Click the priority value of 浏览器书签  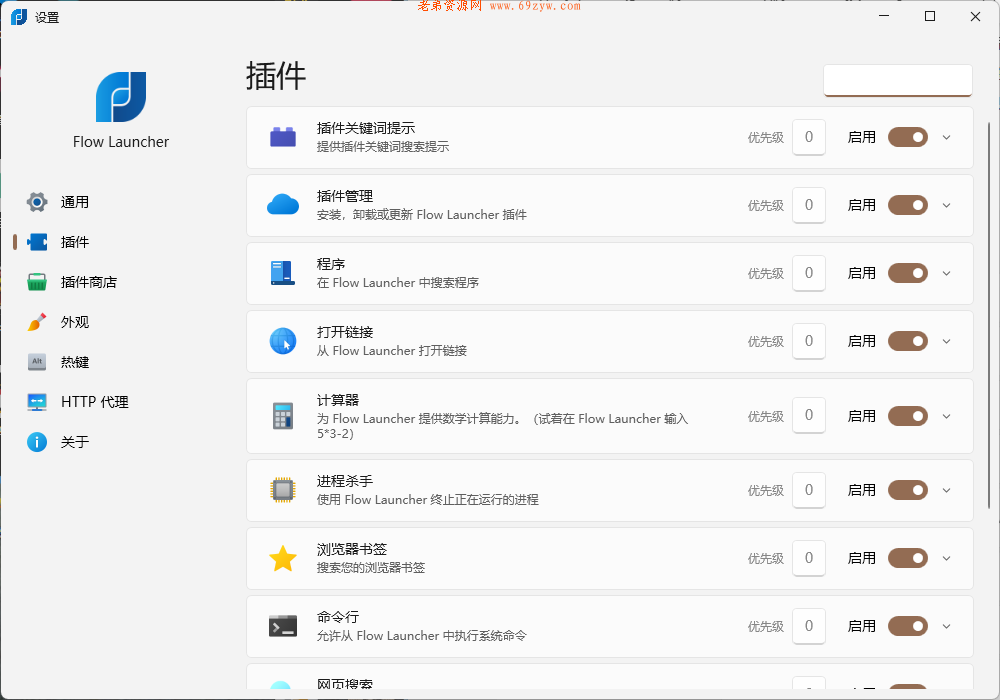(x=809, y=558)
